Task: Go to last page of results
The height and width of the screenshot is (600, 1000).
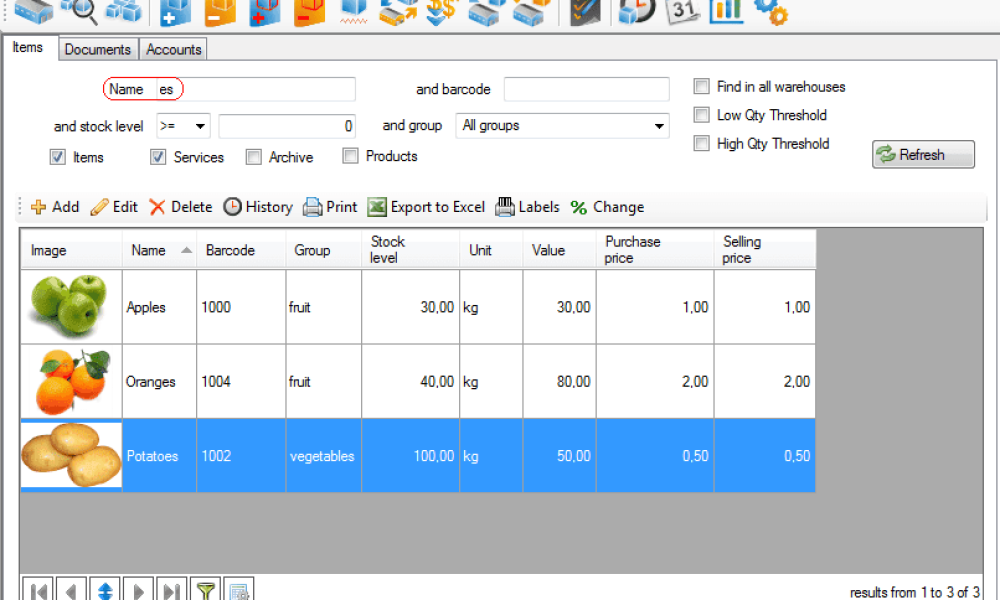Action: point(172,589)
